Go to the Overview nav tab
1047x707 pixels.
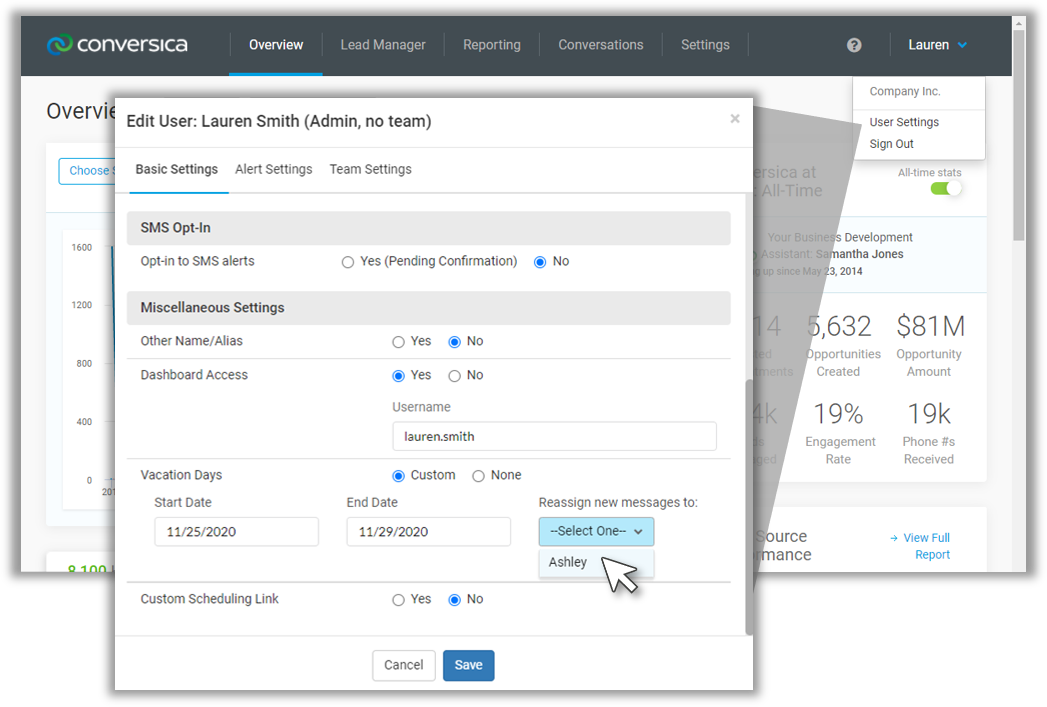276,45
